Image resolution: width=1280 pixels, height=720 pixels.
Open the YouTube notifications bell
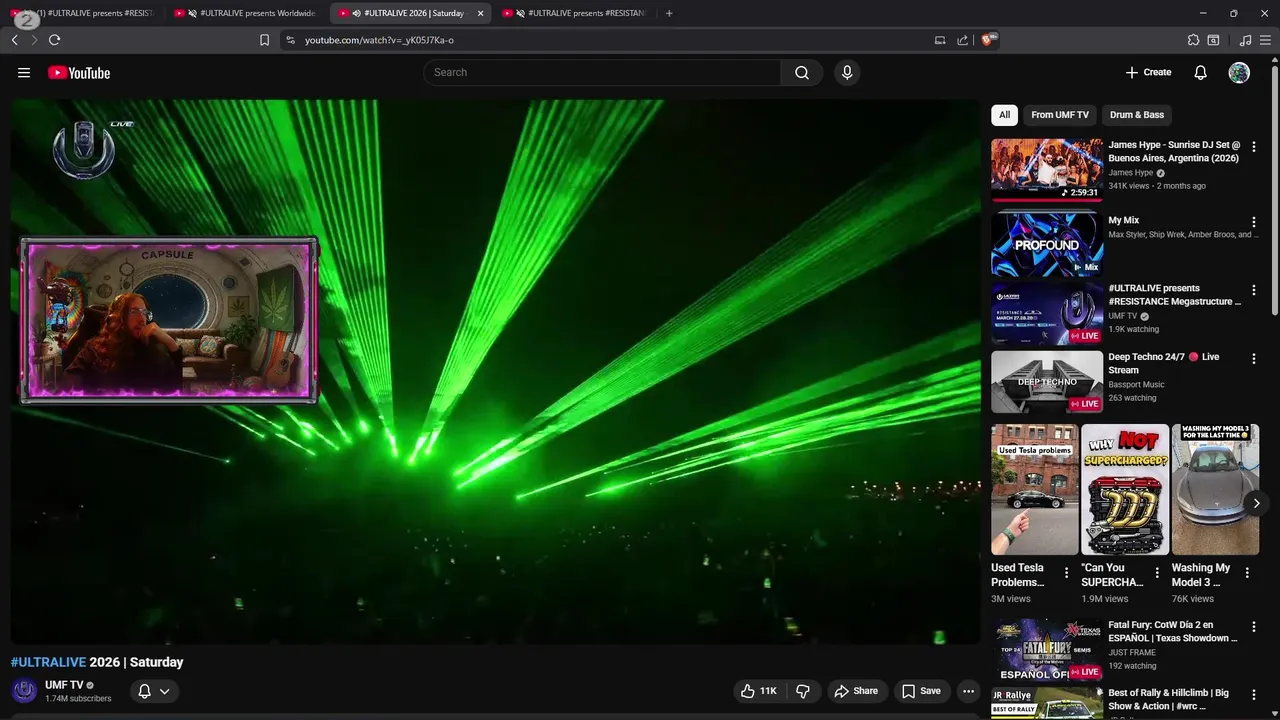[1201, 72]
